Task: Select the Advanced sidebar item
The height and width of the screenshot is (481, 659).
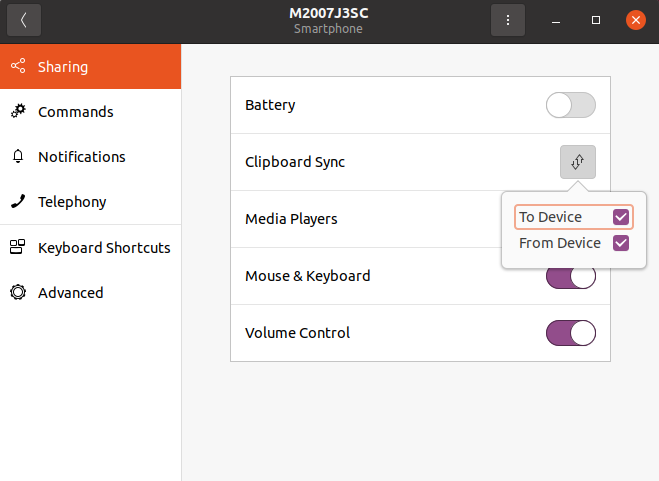Action: (x=71, y=293)
